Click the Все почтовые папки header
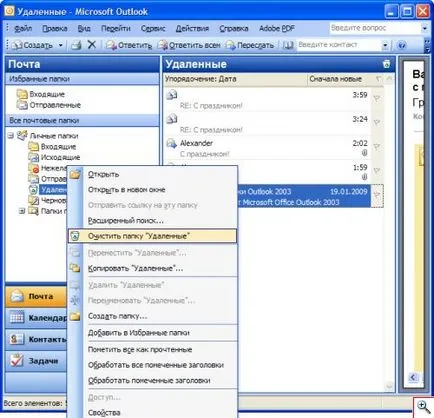Viewport: 434px width, 418px height. (82, 120)
